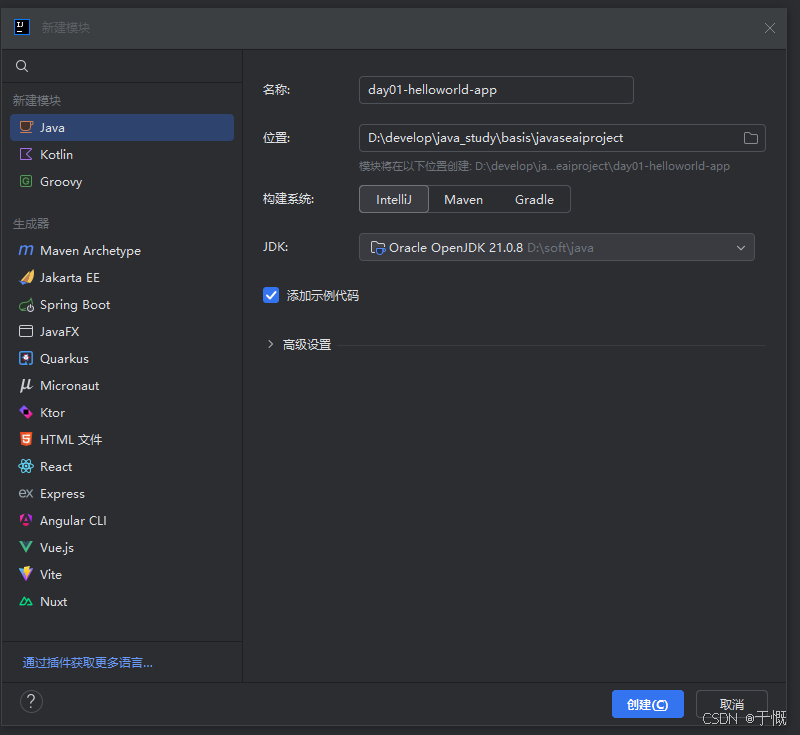800x735 pixels.
Task: Choose the Ktor generator icon
Action: (x=26, y=412)
